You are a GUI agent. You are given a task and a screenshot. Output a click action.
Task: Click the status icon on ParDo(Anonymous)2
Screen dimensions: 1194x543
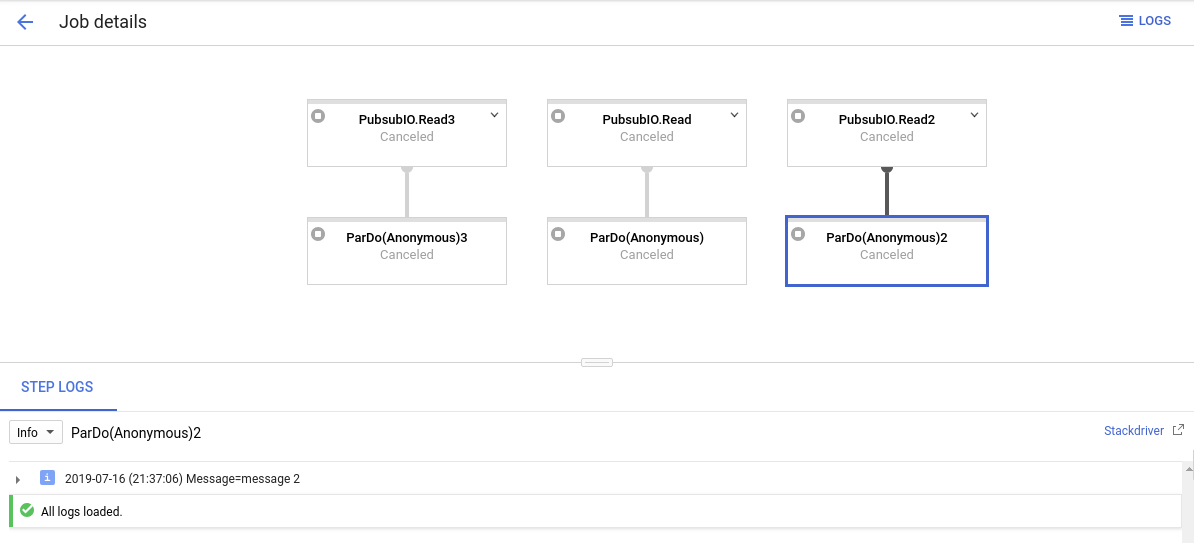798,234
